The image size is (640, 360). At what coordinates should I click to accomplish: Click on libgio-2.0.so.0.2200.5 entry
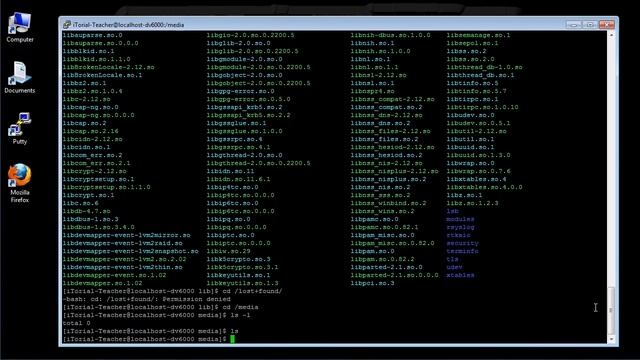pyautogui.click(x=250, y=35)
